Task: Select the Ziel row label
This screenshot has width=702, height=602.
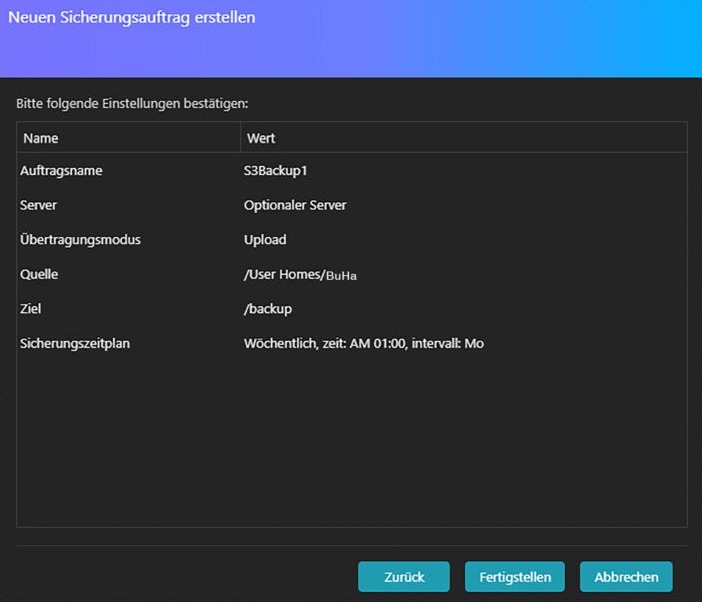Action: click(x=30, y=308)
